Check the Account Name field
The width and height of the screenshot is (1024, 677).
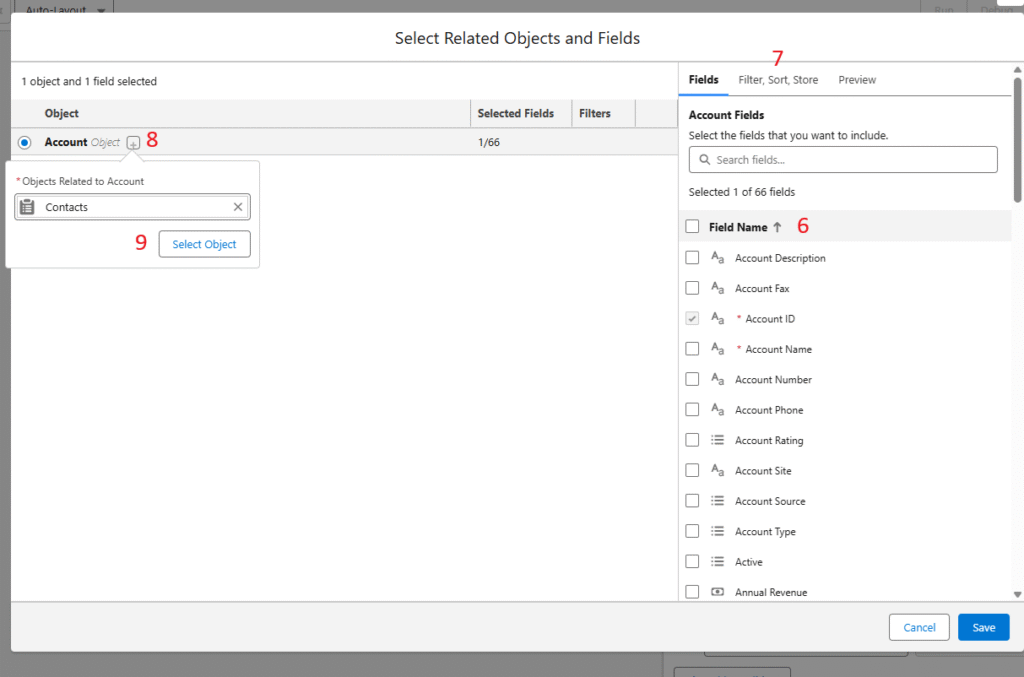tap(692, 349)
